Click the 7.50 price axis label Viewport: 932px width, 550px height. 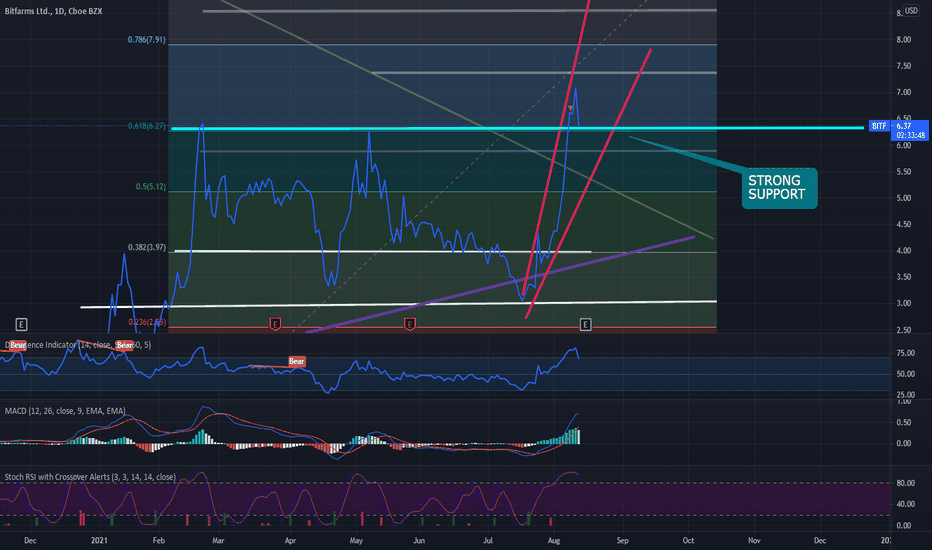coord(903,66)
